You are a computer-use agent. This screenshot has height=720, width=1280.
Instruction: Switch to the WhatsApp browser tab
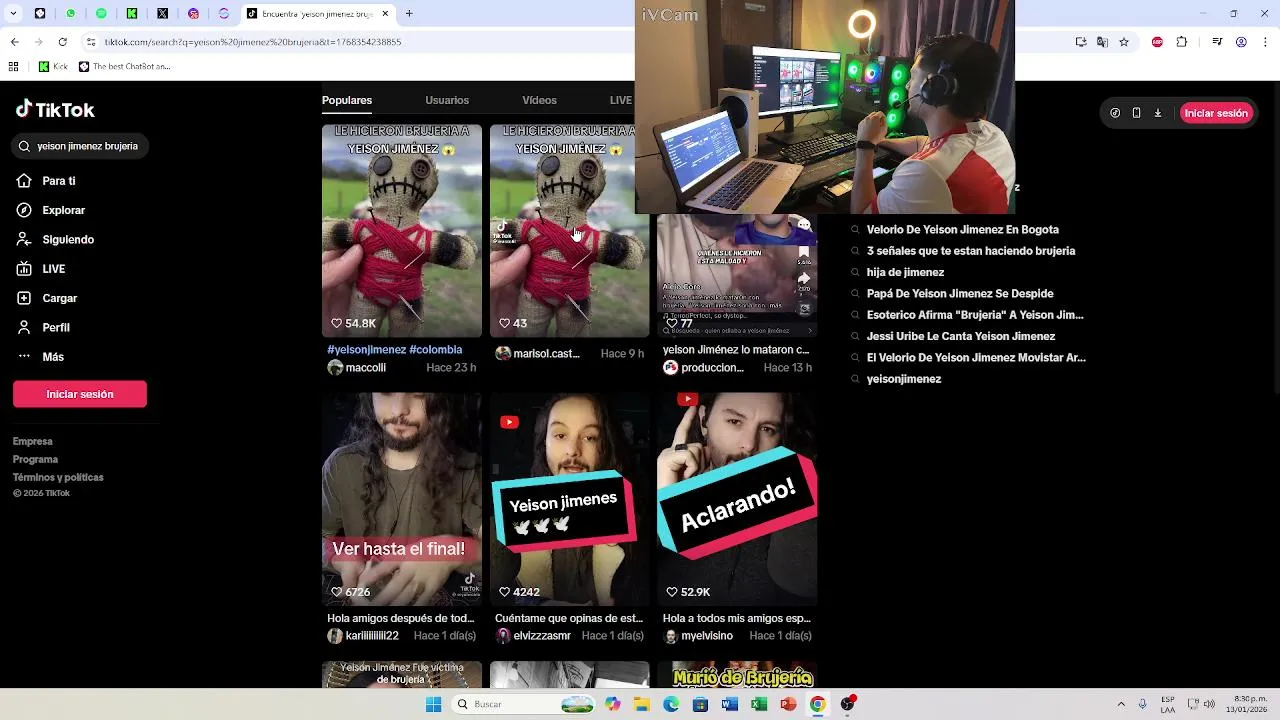click(71, 14)
